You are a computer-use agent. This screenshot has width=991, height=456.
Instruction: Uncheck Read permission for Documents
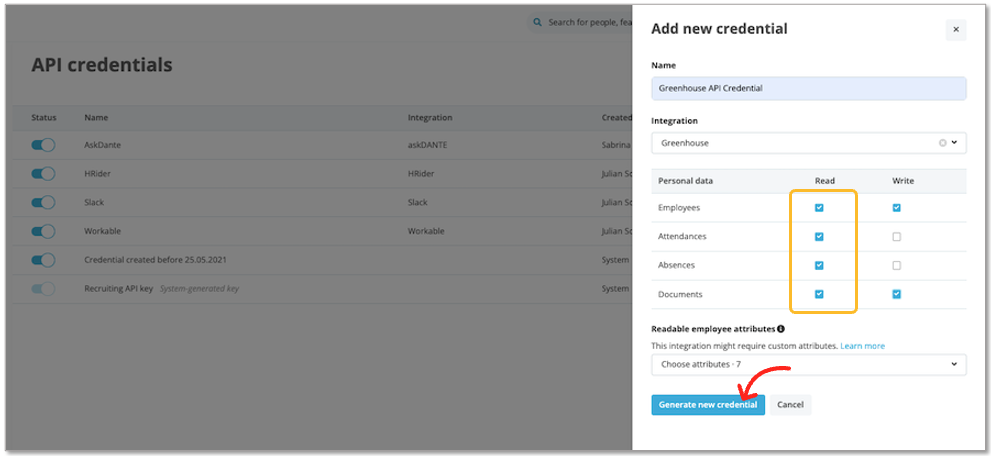(819, 294)
